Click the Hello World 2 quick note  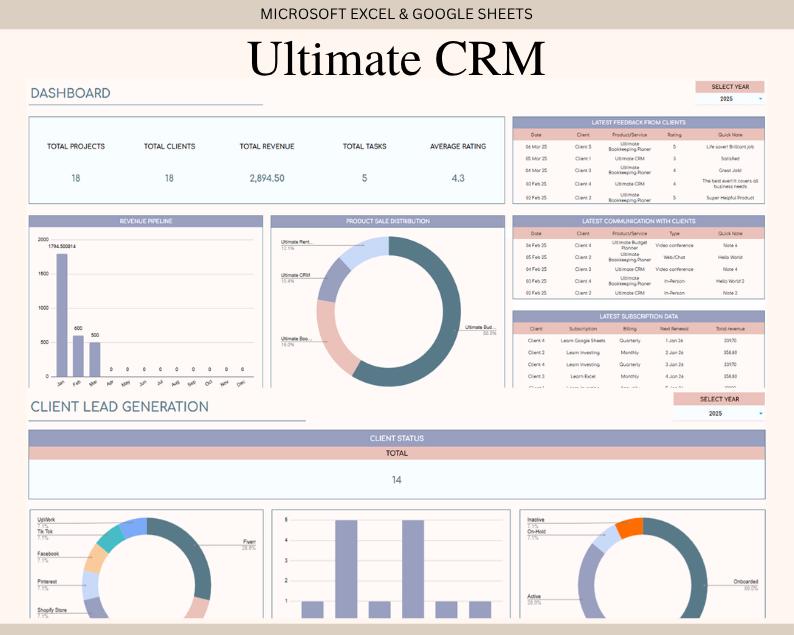pos(730,281)
